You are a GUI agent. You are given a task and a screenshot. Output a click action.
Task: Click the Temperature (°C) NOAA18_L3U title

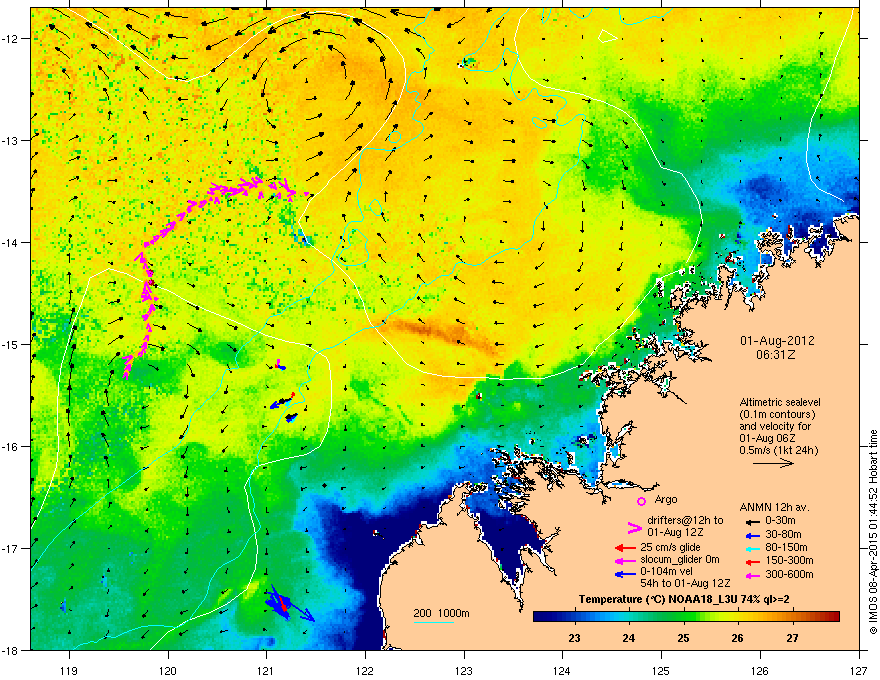684,599
